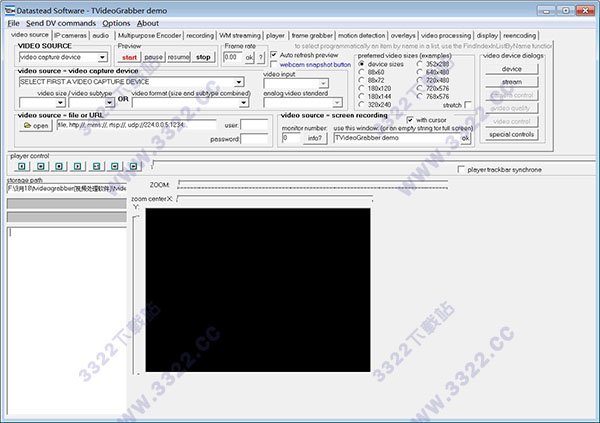The image size is (600, 423).
Task: Open the video input dropdown
Action: 323,83
